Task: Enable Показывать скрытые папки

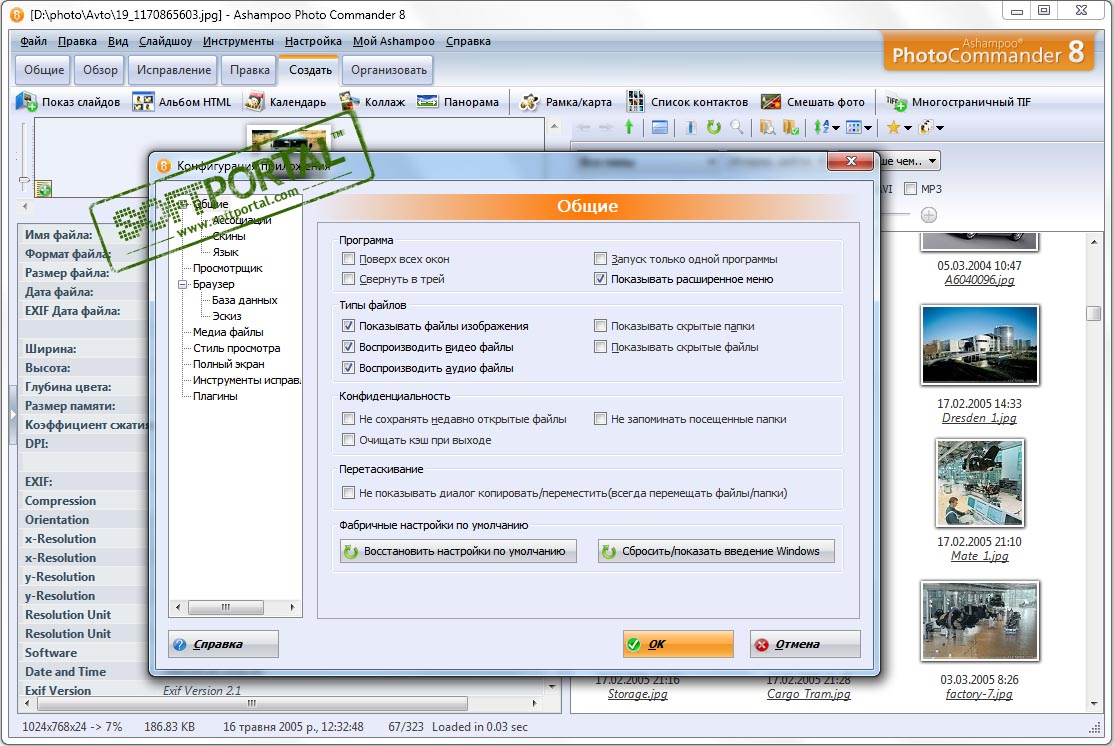Action: pos(600,325)
